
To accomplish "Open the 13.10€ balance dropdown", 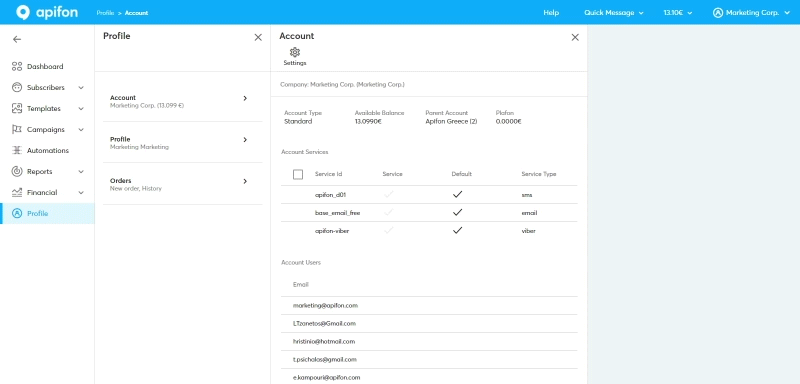I will pyautogui.click(x=678, y=13).
